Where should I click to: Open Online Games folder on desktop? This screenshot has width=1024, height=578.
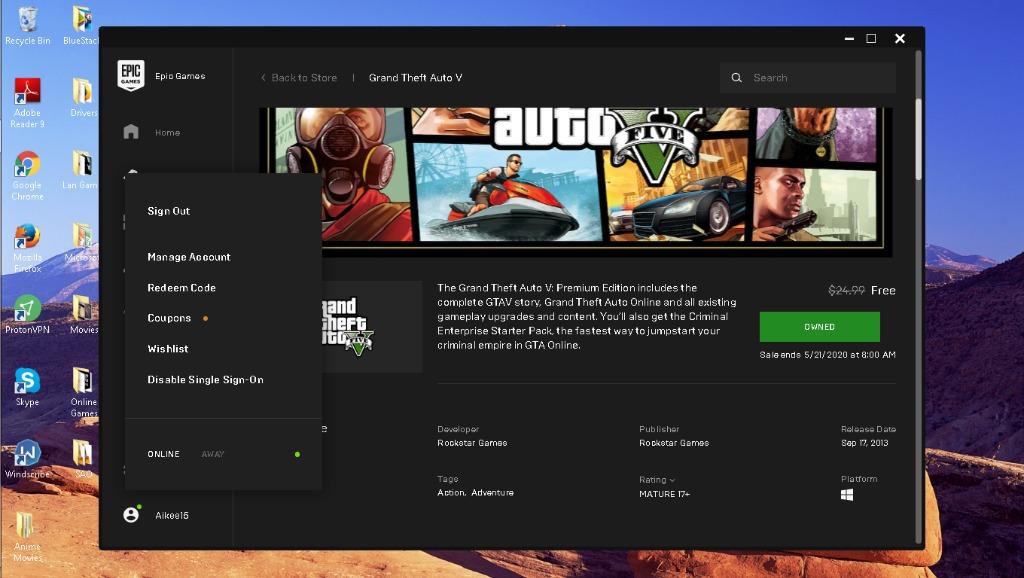[83, 393]
